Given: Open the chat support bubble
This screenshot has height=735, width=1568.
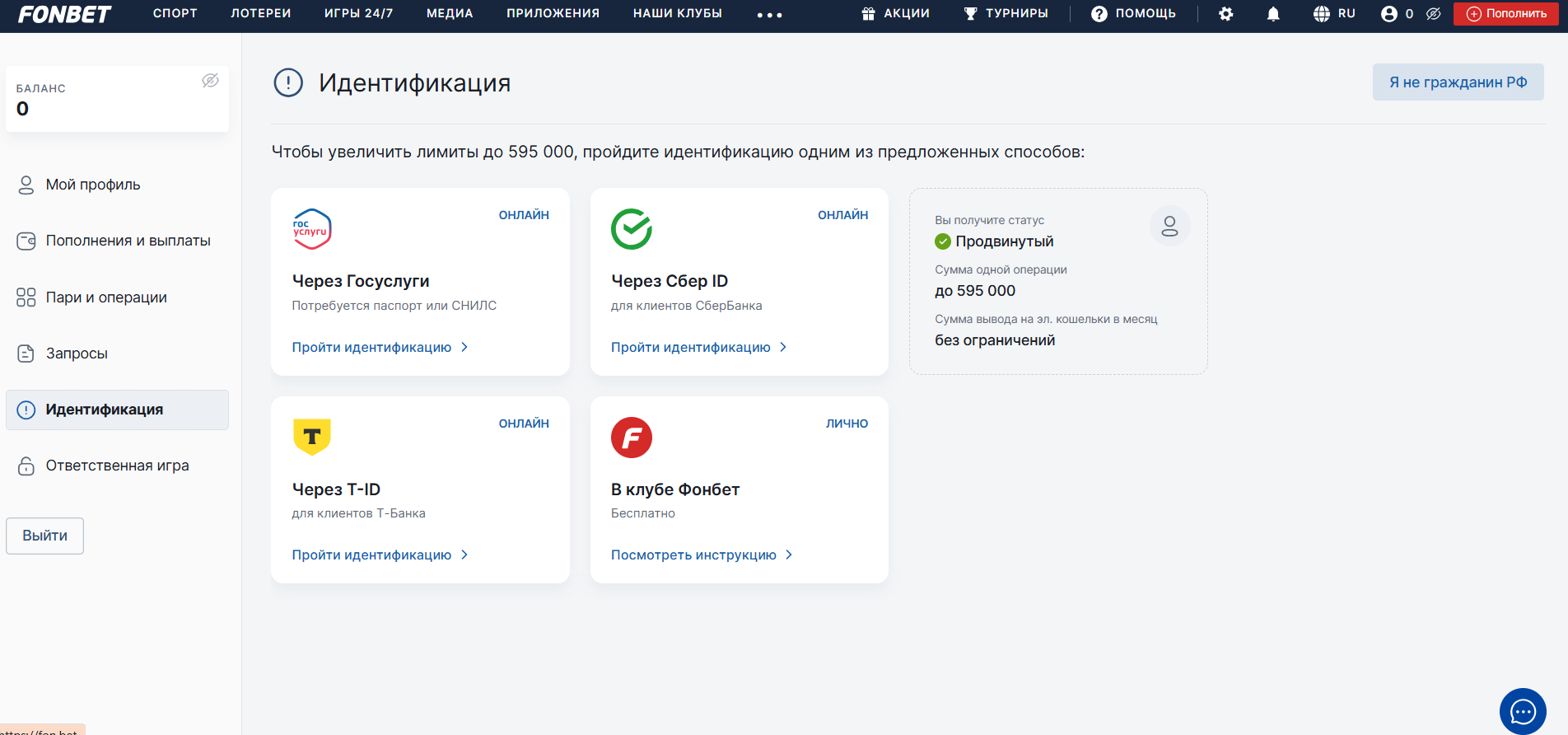Looking at the screenshot, I should (1523, 711).
